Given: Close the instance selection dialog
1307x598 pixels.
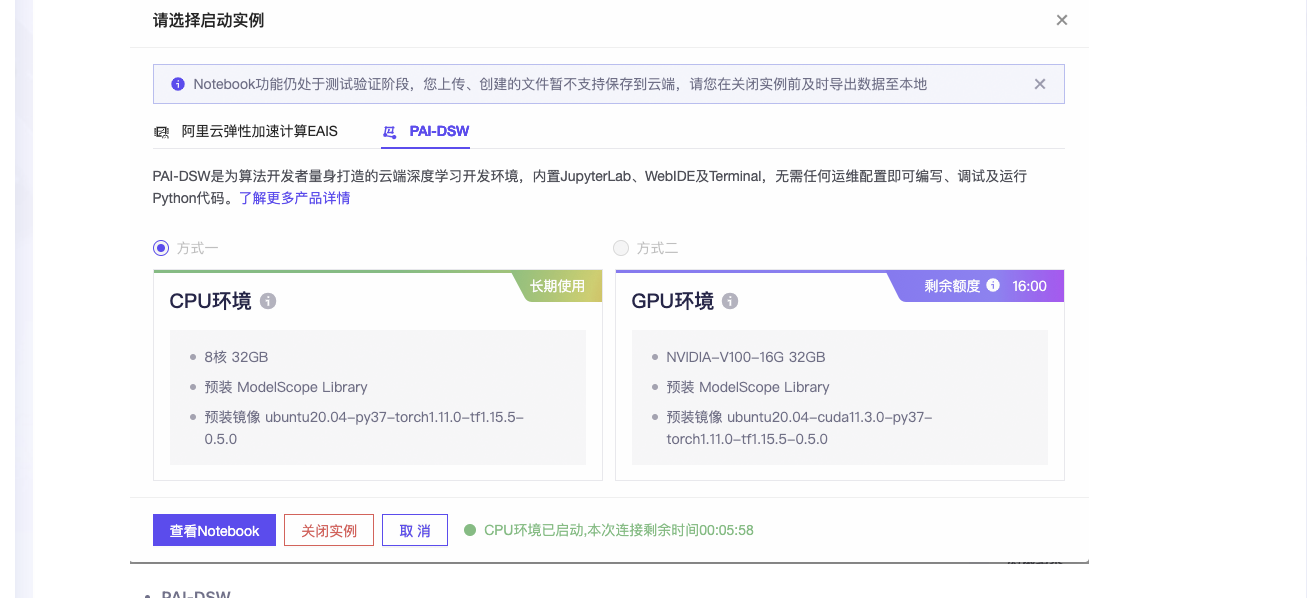Looking at the screenshot, I should 1062,20.
